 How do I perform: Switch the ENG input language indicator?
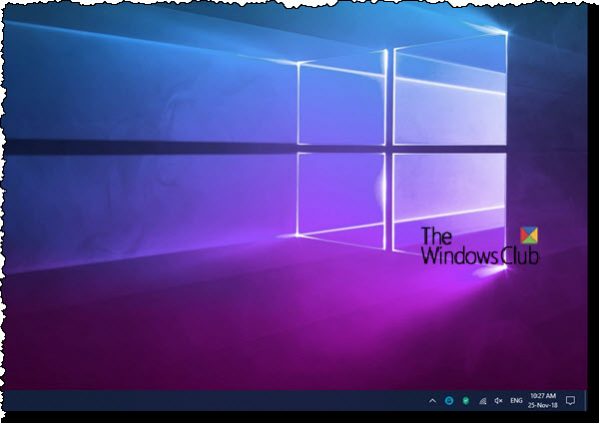click(516, 401)
